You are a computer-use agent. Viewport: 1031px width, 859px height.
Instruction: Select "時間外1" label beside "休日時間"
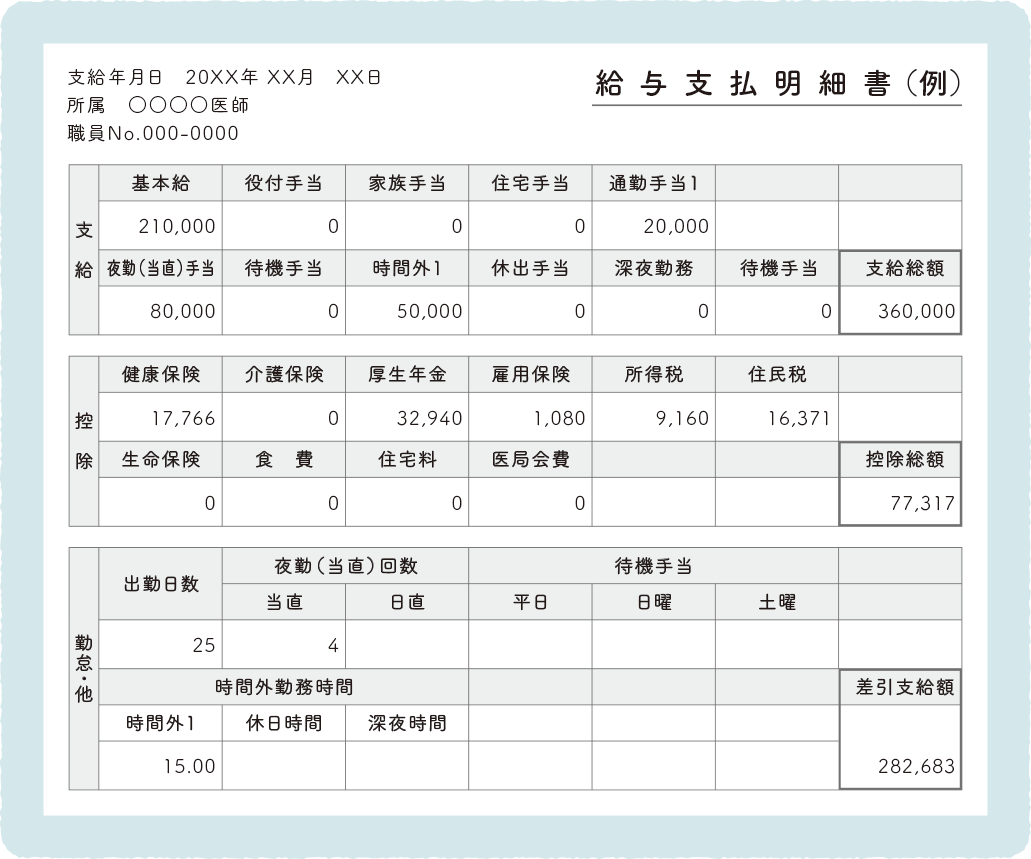click(x=160, y=724)
